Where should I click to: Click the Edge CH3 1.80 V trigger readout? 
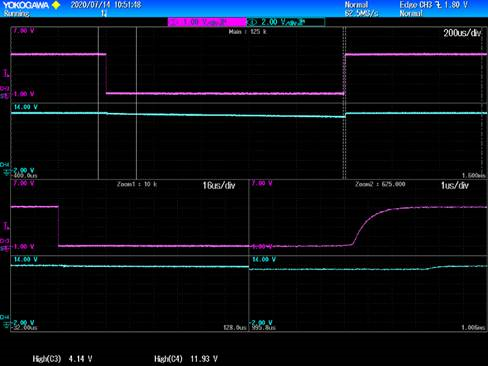click(x=434, y=5)
